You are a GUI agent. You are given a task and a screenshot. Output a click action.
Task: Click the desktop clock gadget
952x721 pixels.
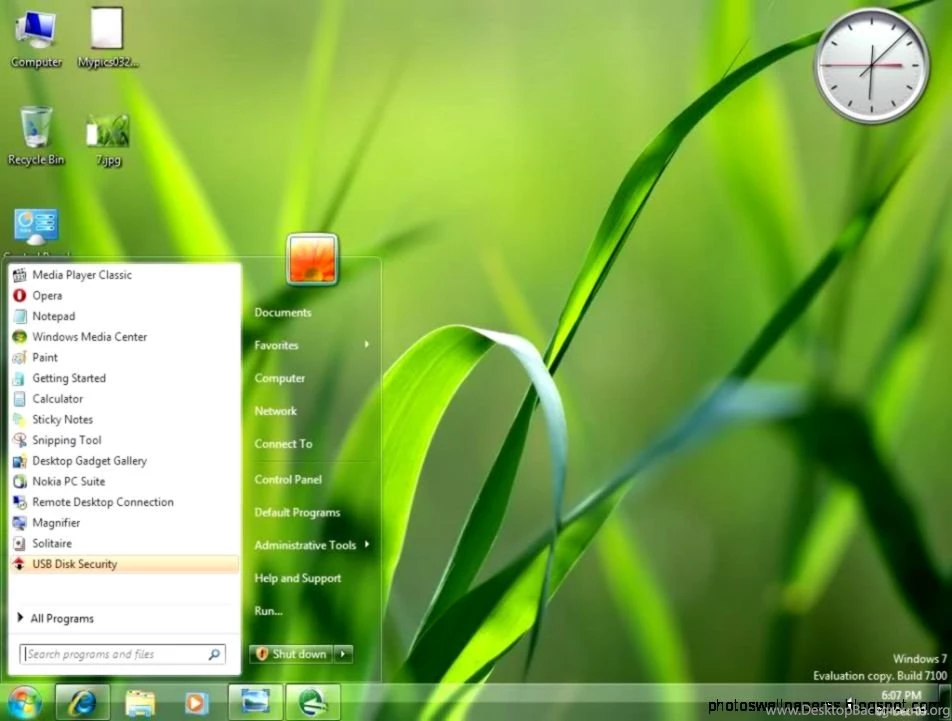coord(871,65)
